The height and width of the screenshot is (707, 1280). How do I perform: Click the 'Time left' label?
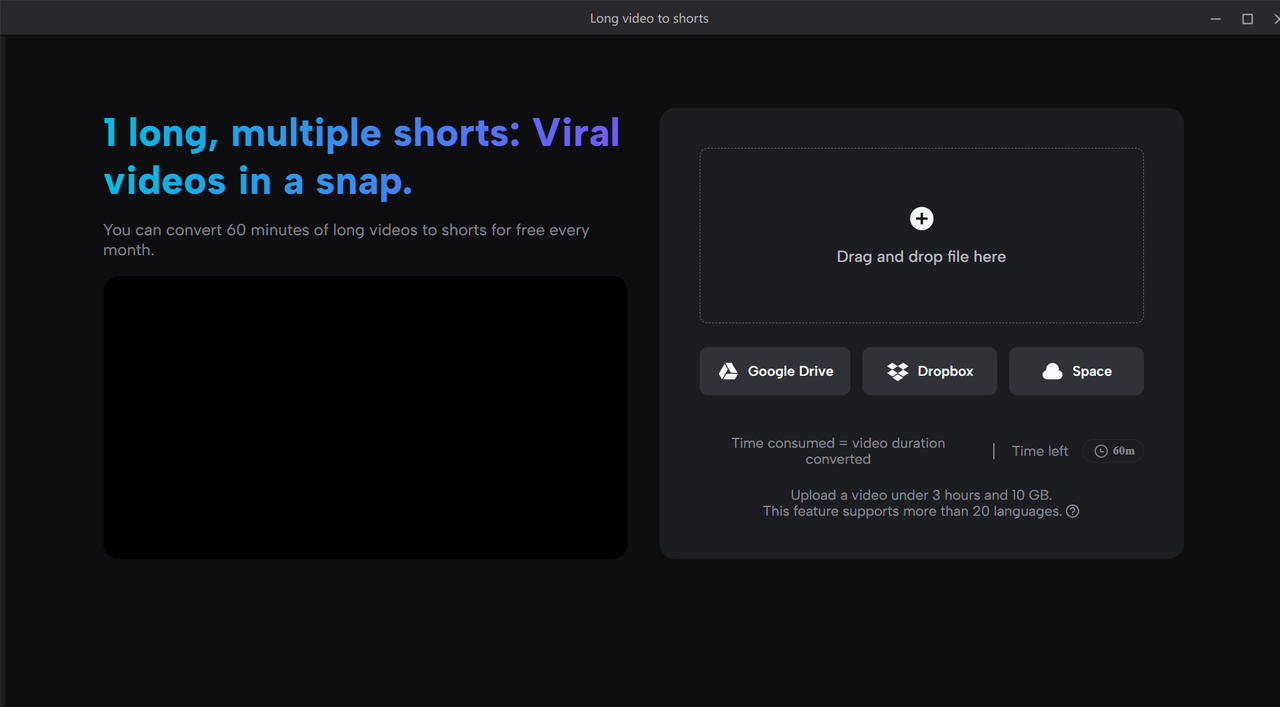1040,451
